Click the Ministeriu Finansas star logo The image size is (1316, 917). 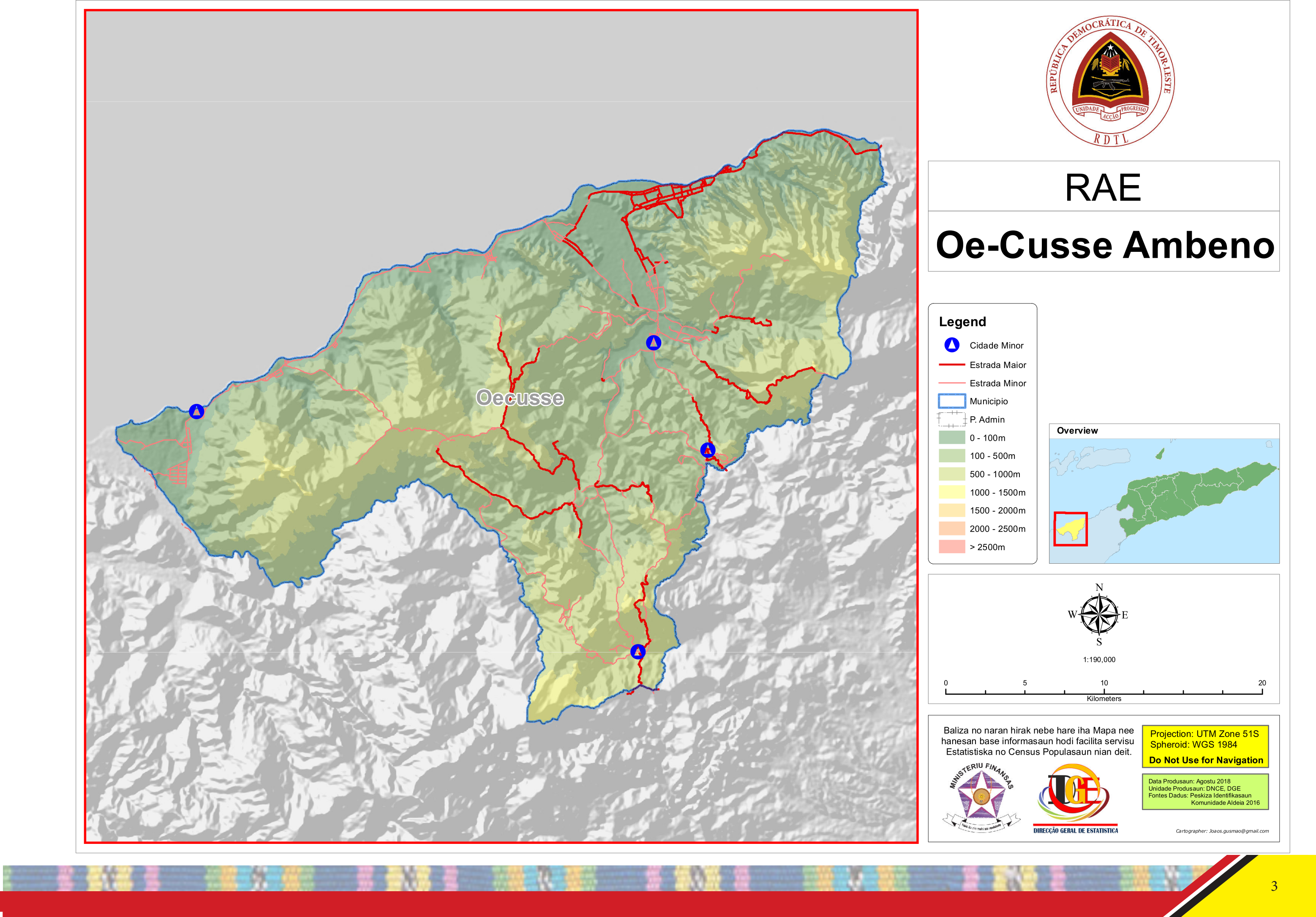[981, 797]
